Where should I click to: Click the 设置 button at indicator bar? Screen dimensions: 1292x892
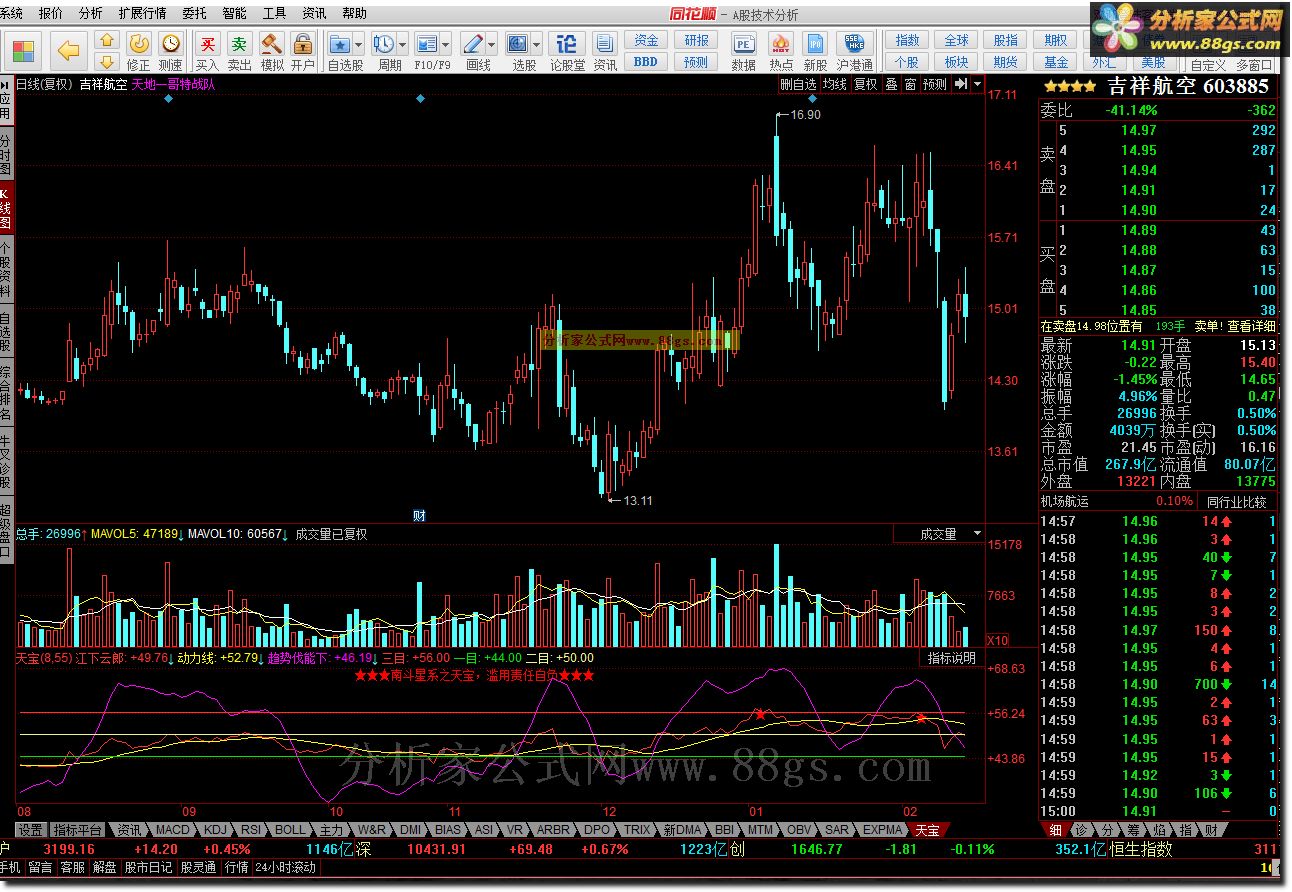pyautogui.click(x=30, y=830)
